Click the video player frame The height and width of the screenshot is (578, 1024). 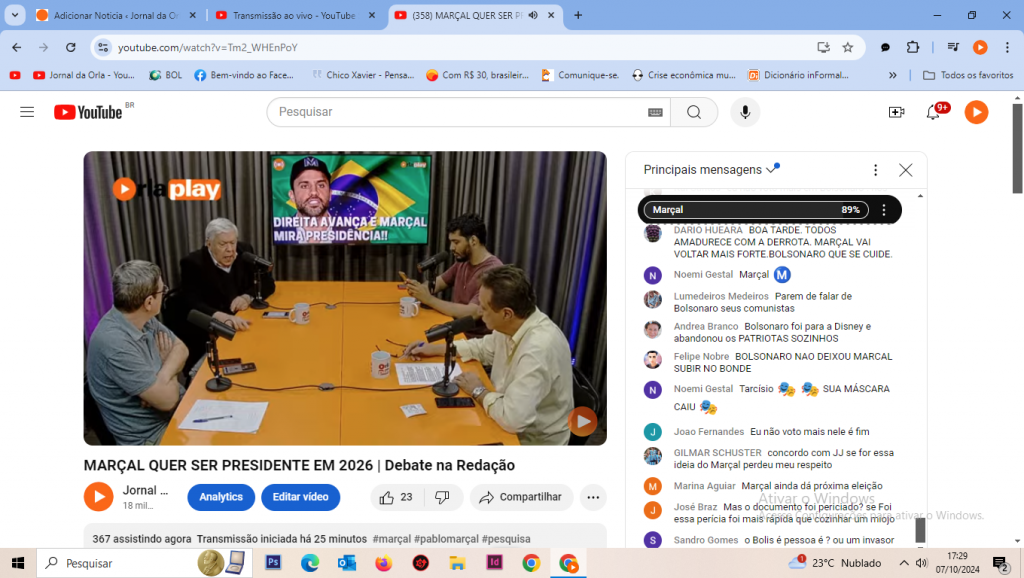pyautogui.click(x=345, y=298)
